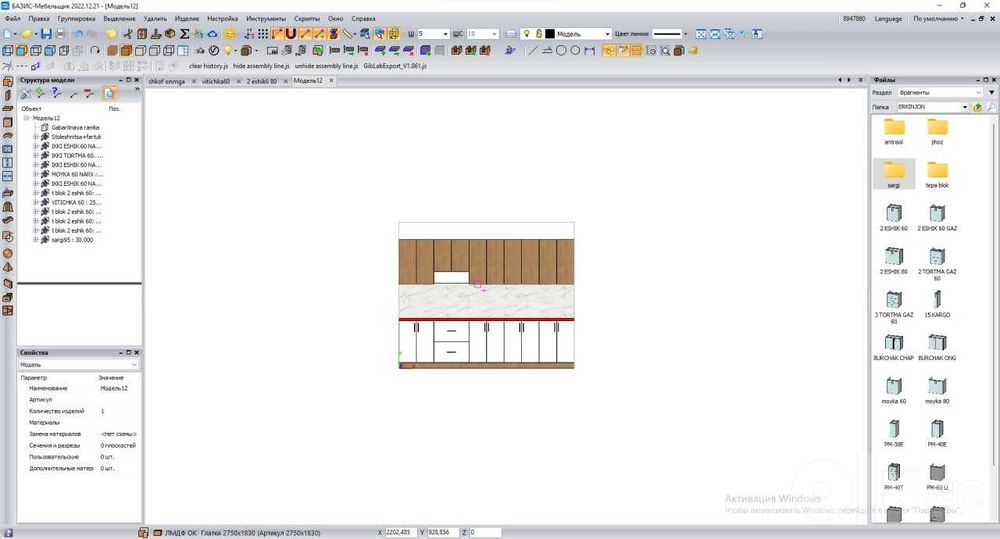Click the blue question mark icon in Структура модели
This screenshot has width=1000, height=539.
56,94
